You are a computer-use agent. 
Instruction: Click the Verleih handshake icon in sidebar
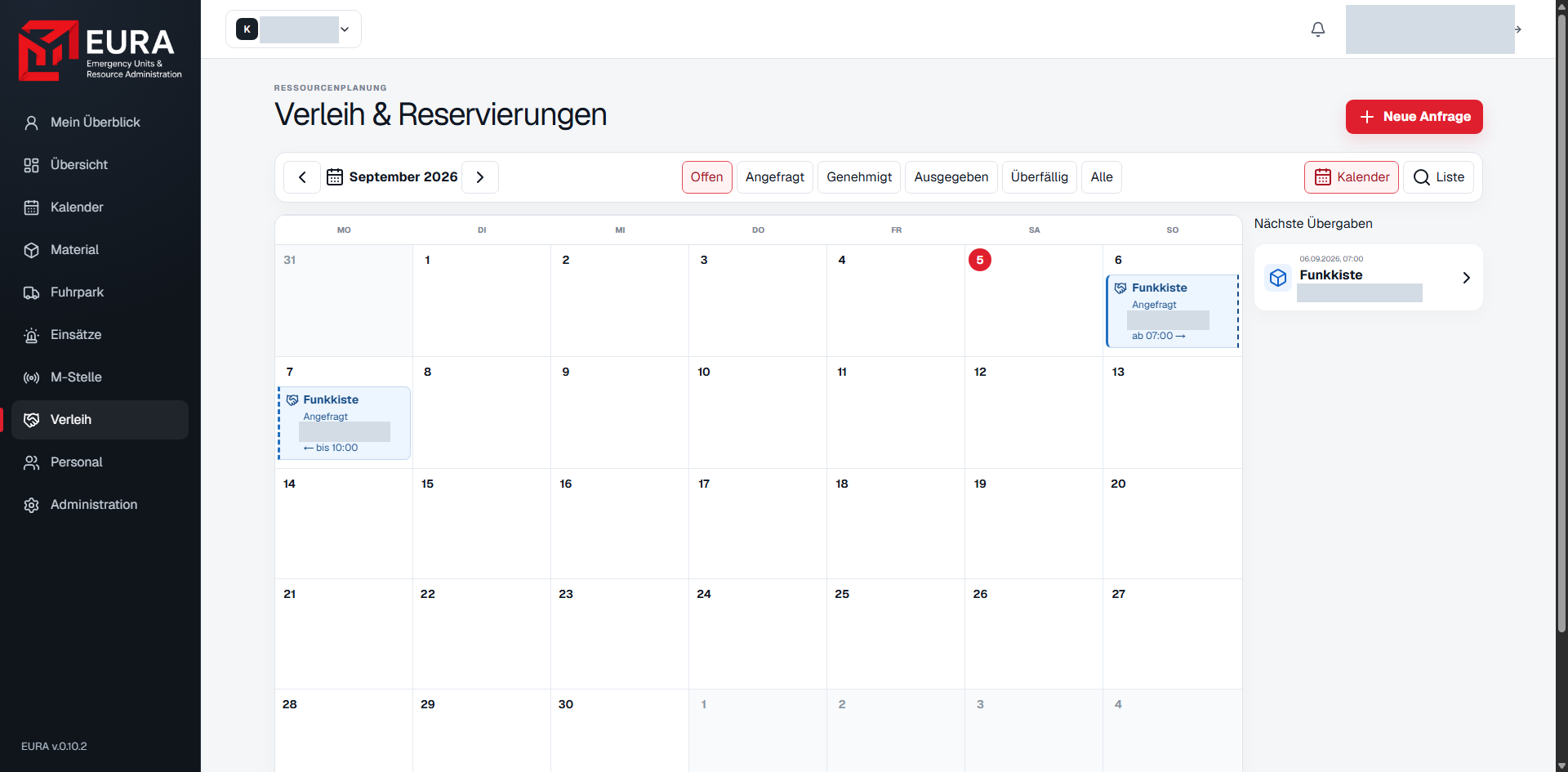[31, 420]
